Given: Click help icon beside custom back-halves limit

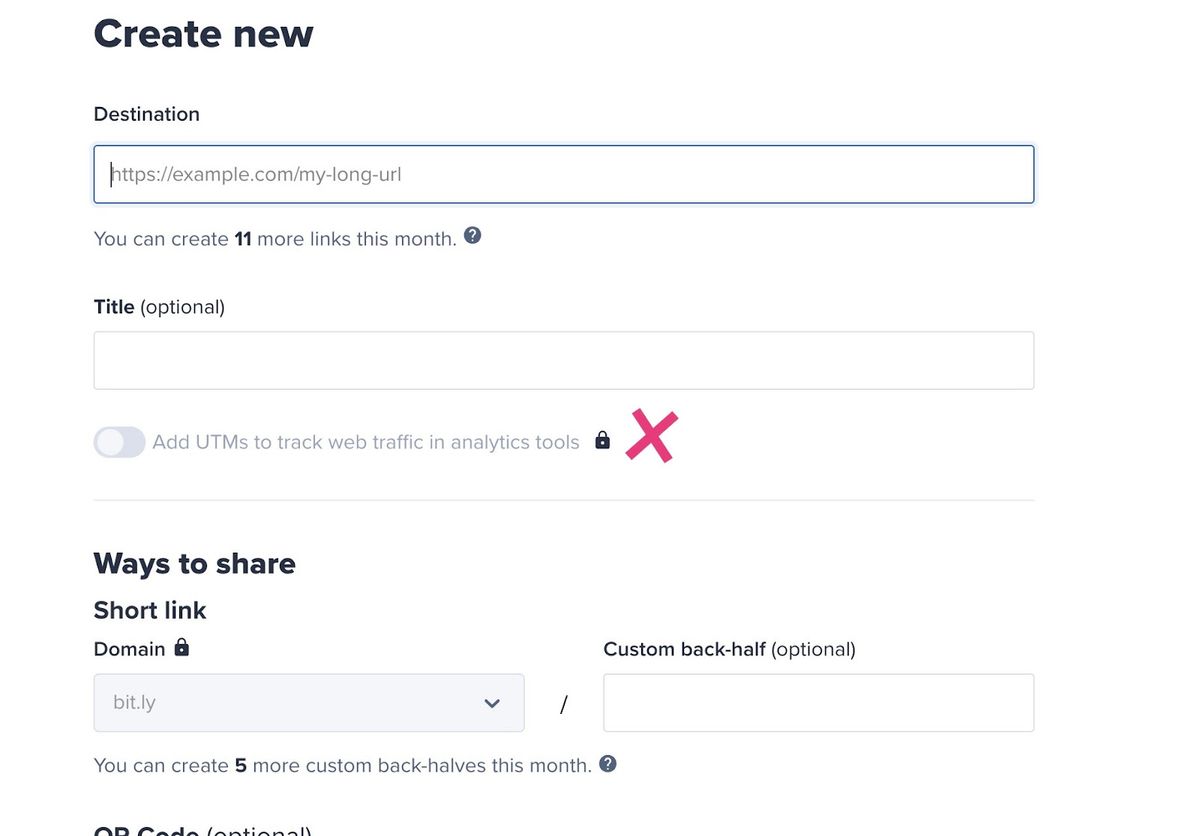Looking at the screenshot, I should [x=608, y=764].
